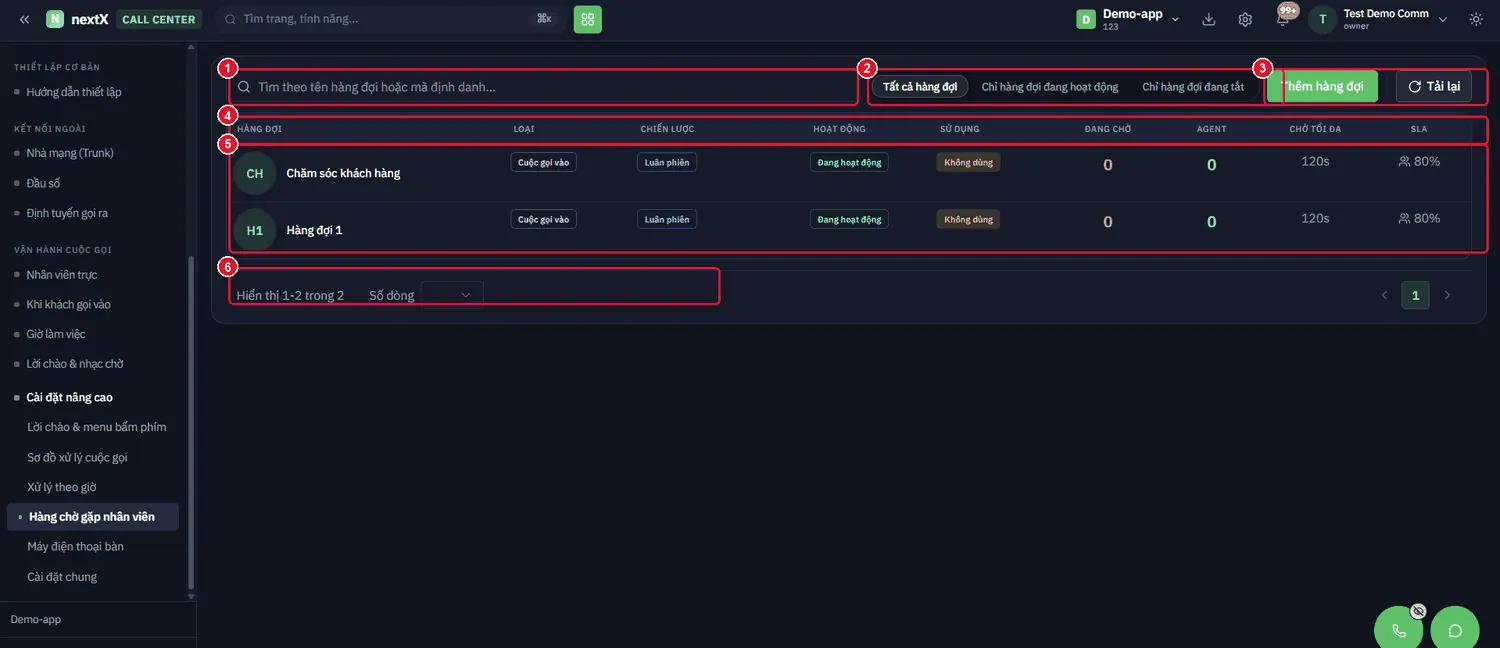The width and height of the screenshot is (1500, 648).
Task: Collapse the sidebar with the double-chevron icon
Action: click(x=24, y=19)
